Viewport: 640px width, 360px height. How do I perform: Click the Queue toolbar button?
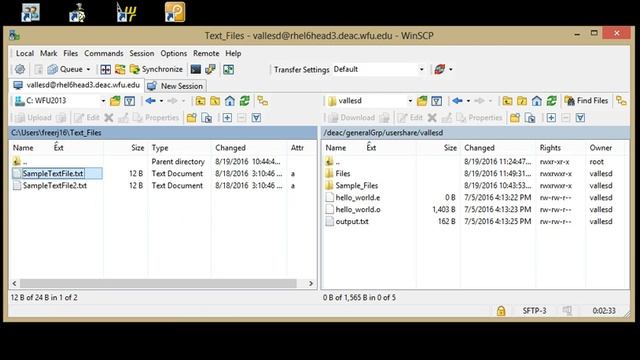[x=65, y=69]
